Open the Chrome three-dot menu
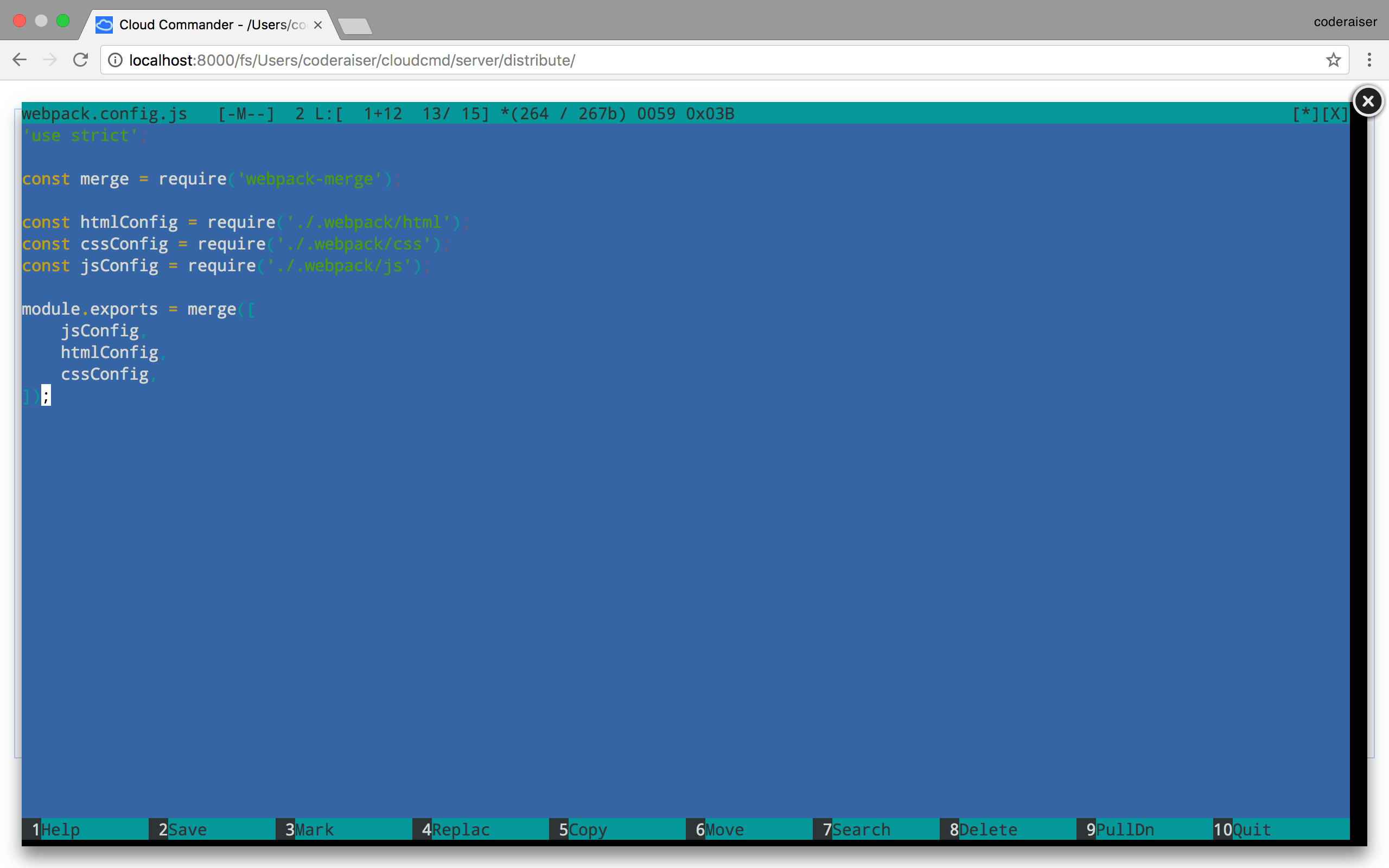Image resolution: width=1389 pixels, height=868 pixels. tap(1369, 60)
